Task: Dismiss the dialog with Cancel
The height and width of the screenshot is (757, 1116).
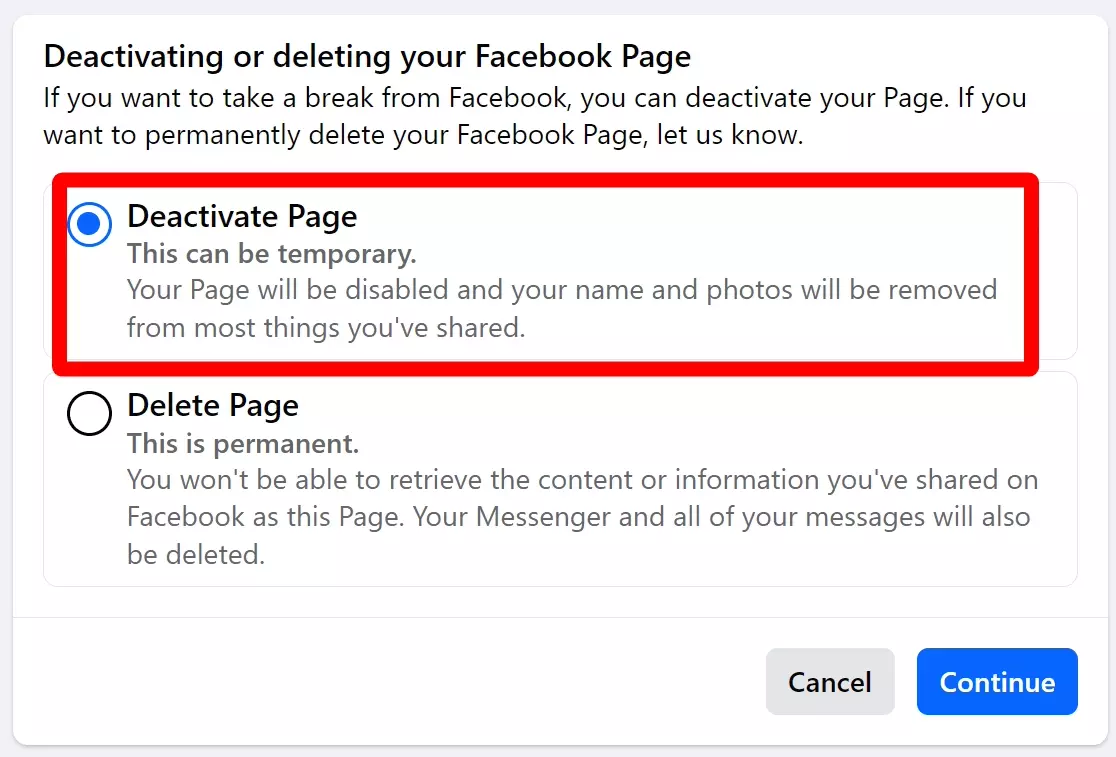Action: (830, 681)
